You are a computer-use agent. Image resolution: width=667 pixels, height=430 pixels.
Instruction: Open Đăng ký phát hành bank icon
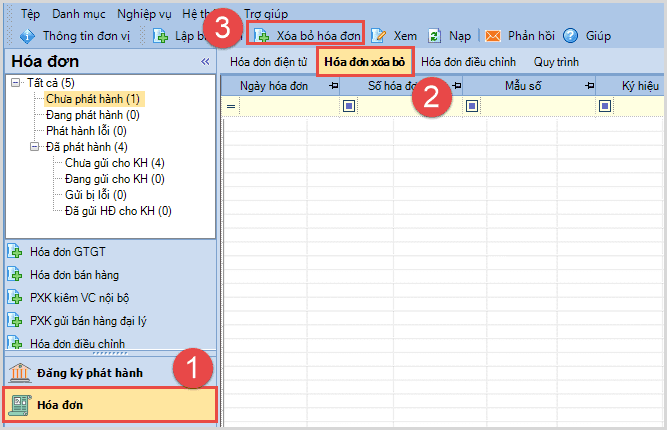pyautogui.click(x=20, y=373)
